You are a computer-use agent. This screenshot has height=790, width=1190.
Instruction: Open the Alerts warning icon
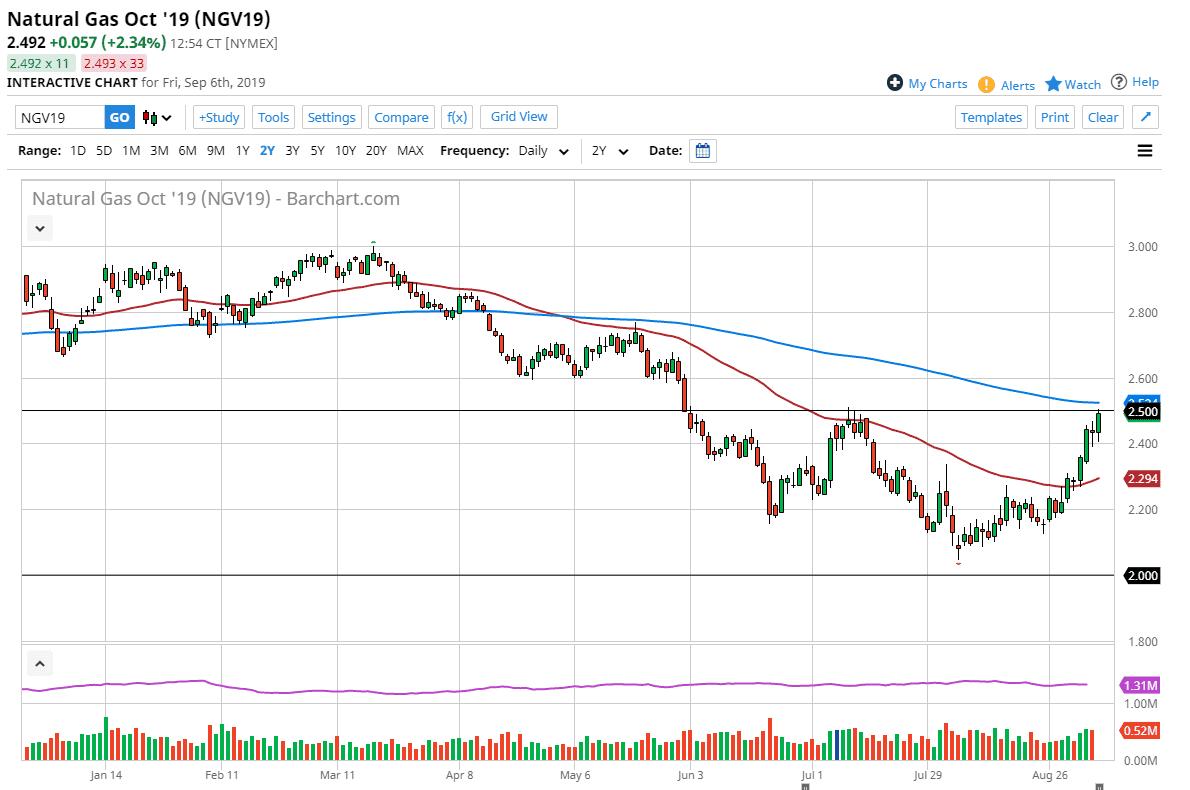pyautogui.click(x=986, y=84)
